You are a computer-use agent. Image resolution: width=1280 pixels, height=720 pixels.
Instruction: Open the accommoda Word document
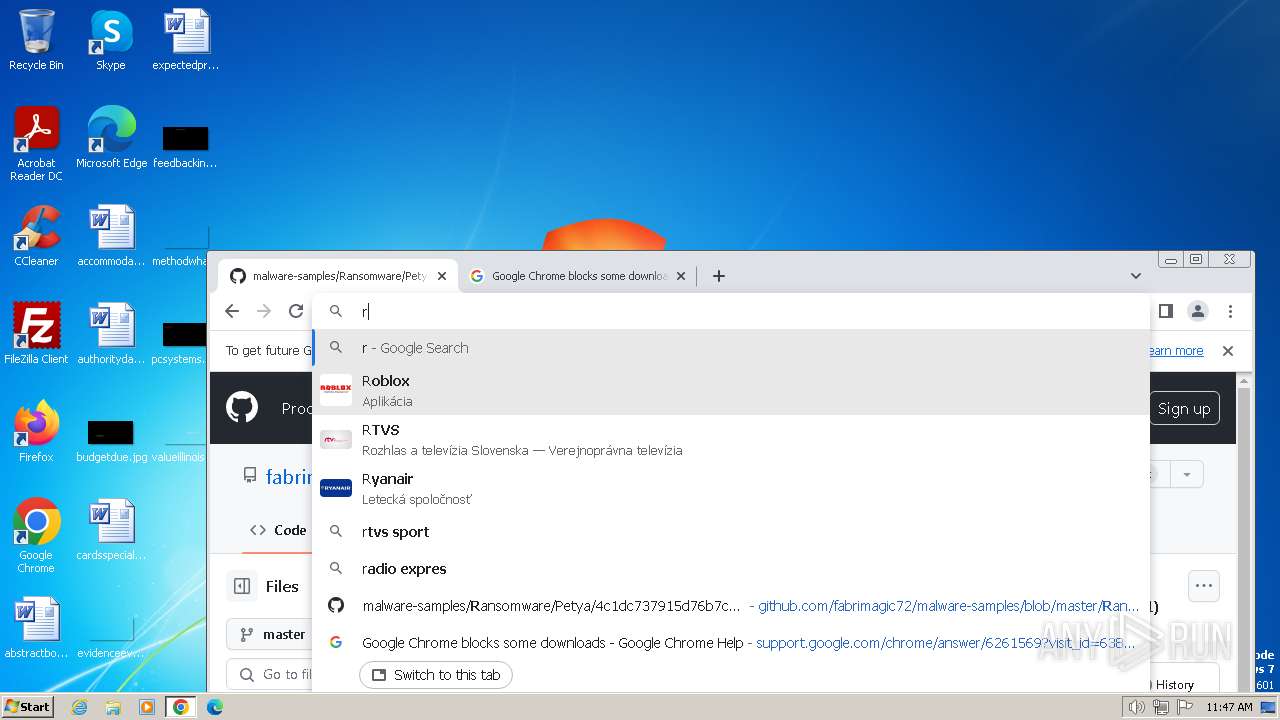pyautogui.click(x=111, y=236)
